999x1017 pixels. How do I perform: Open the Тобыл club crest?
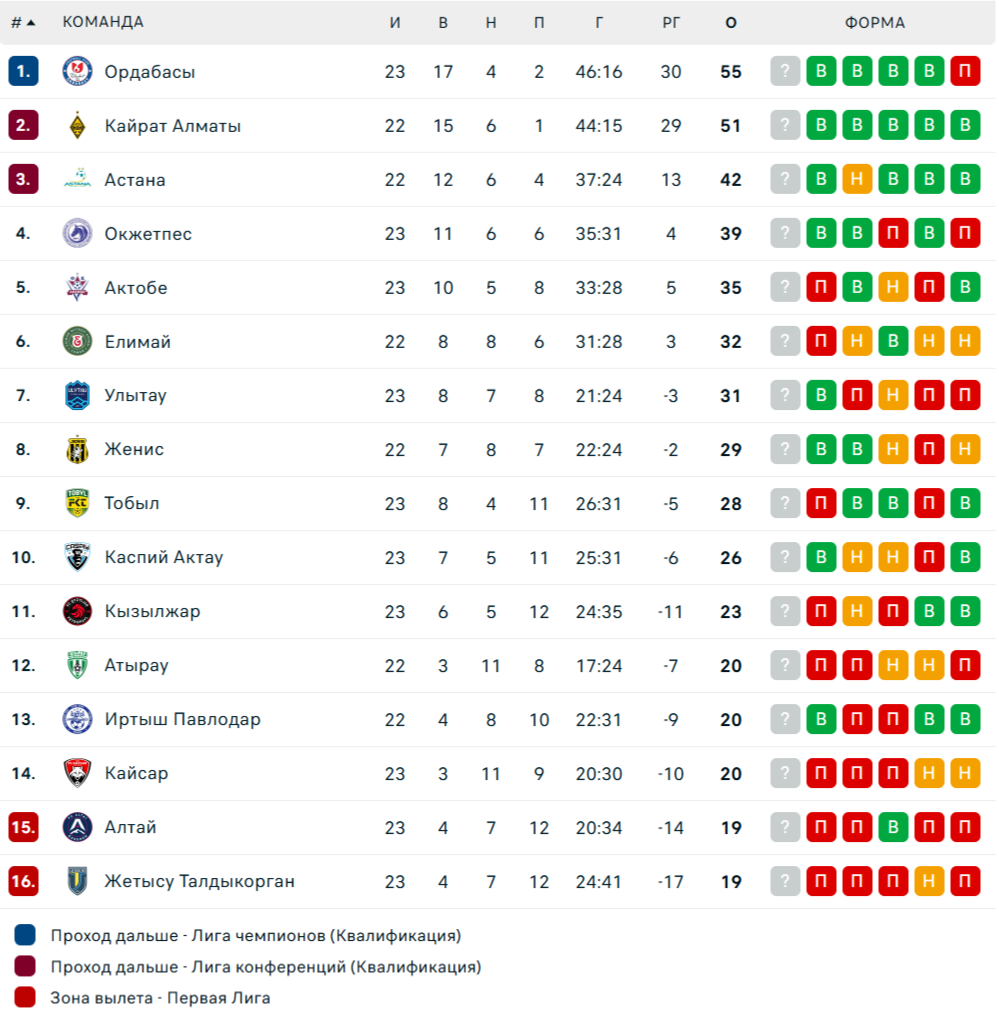(77, 503)
